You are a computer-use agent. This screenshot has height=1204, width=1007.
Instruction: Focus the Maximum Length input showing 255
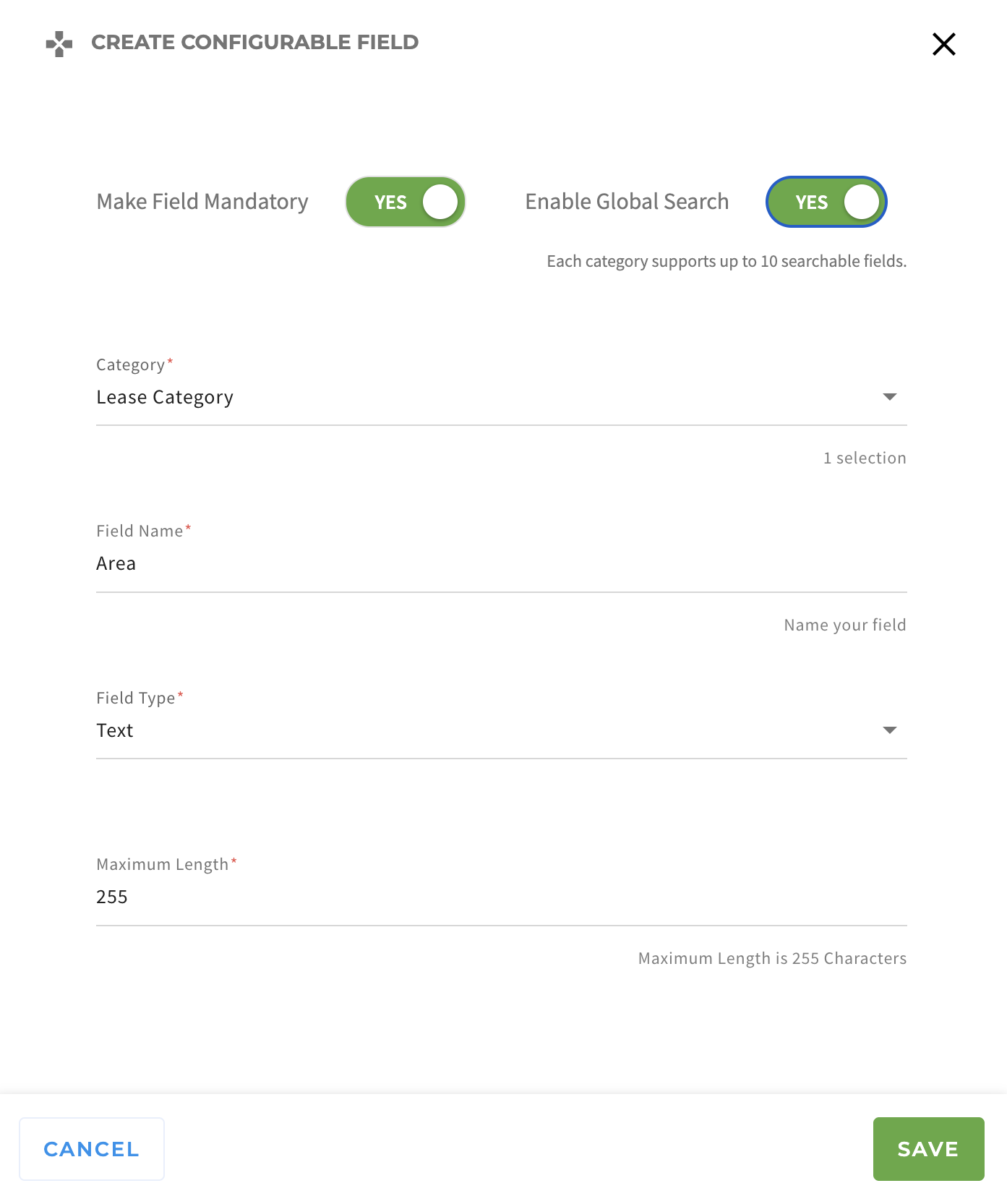pos(500,897)
